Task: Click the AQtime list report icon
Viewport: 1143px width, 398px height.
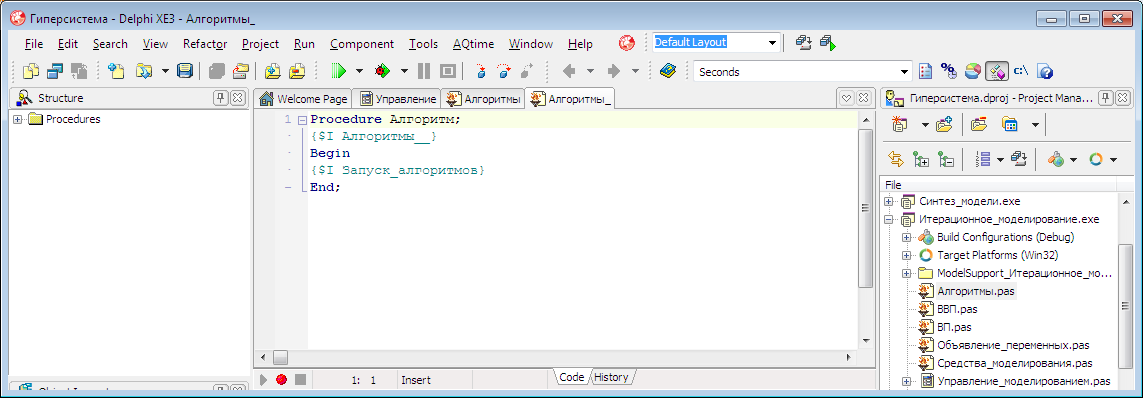Action: (x=925, y=71)
